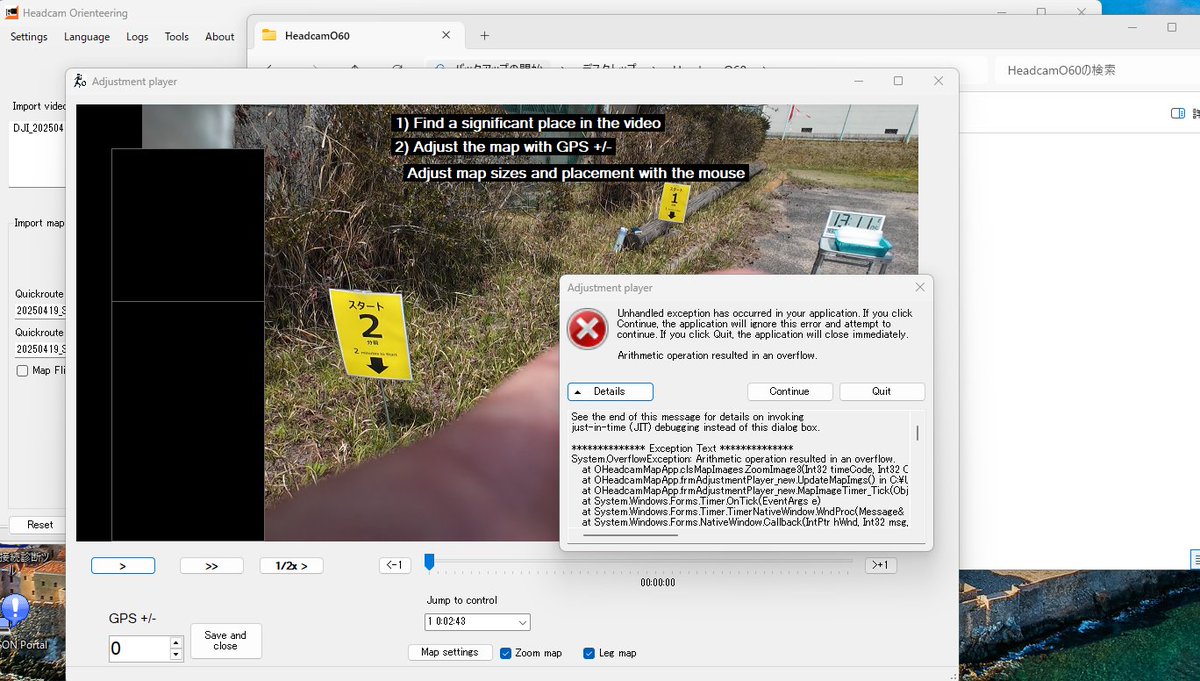Viewport: 1200px width, 681px height.
Task: Play the video with the > button
Action: (x=123, y=566)
